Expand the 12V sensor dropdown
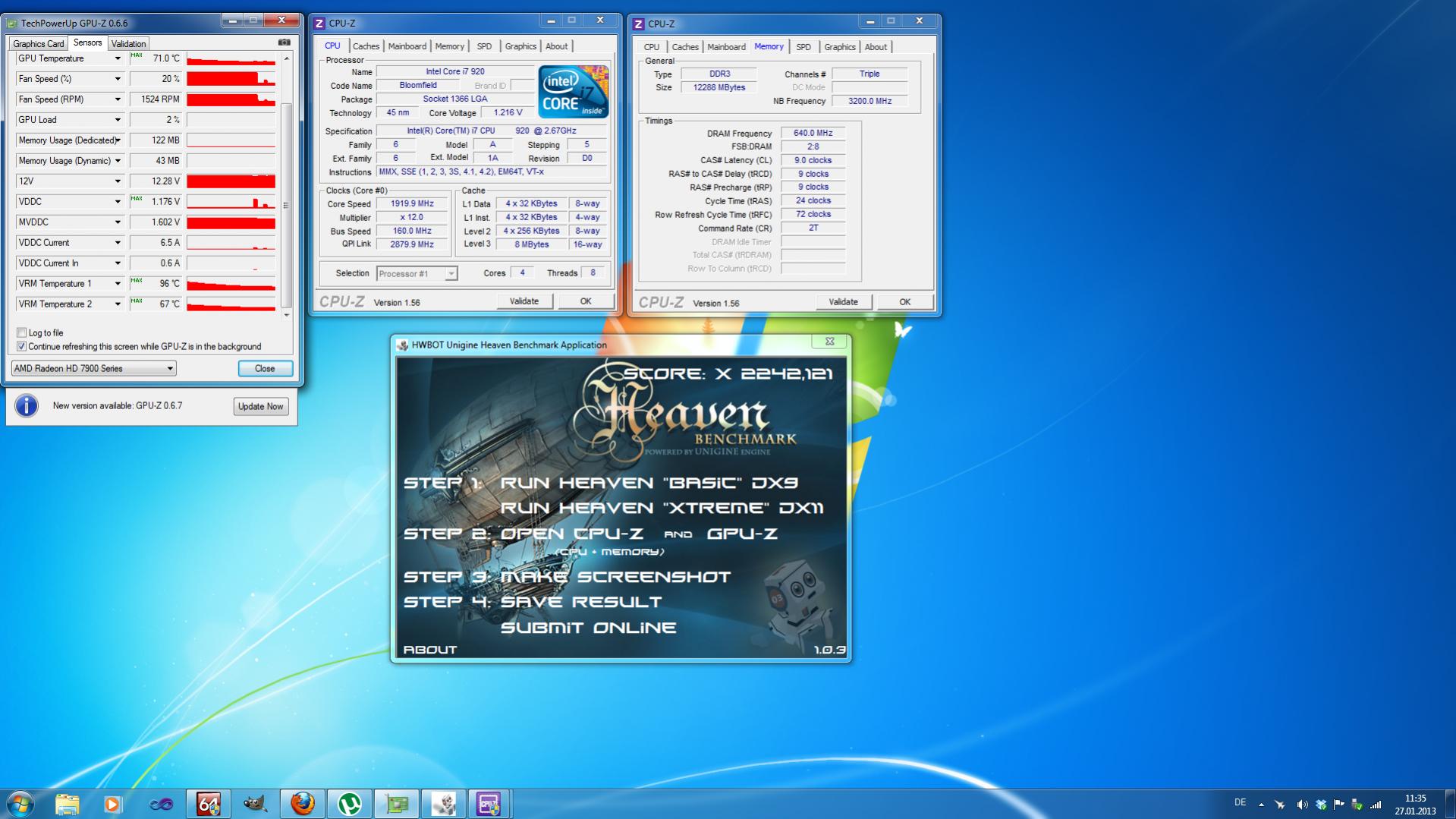Image resolution: width=1456 pixels, height=819 pixels. point(118,181)
